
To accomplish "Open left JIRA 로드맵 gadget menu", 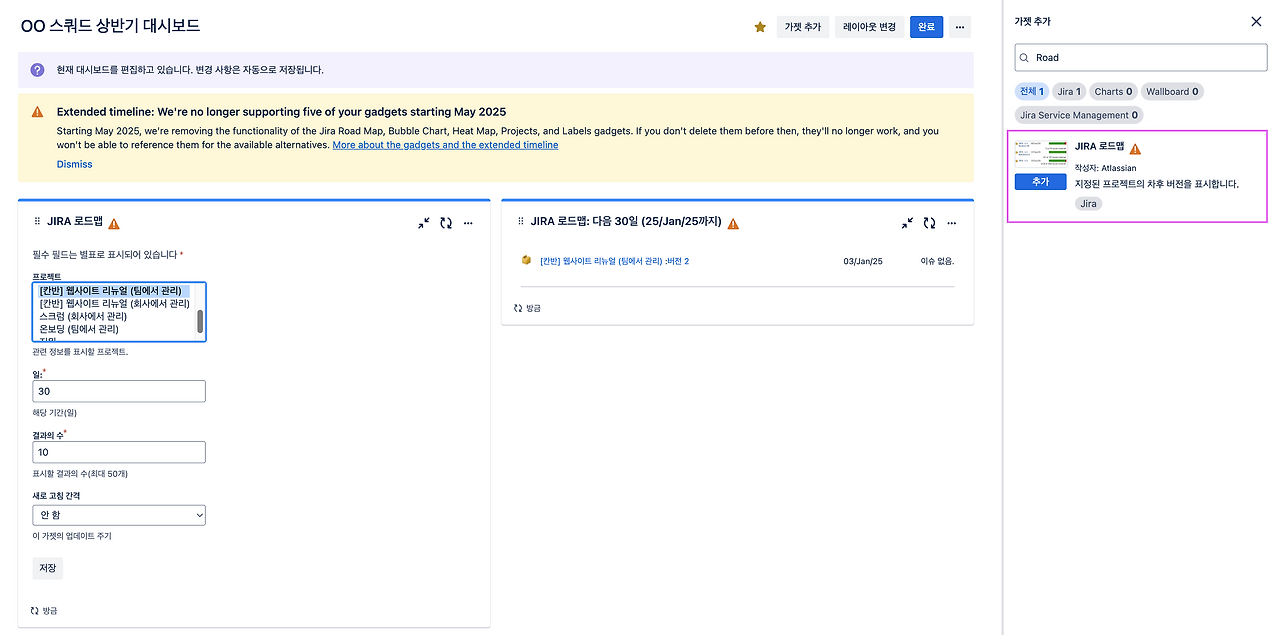I will tap(468, 223).
